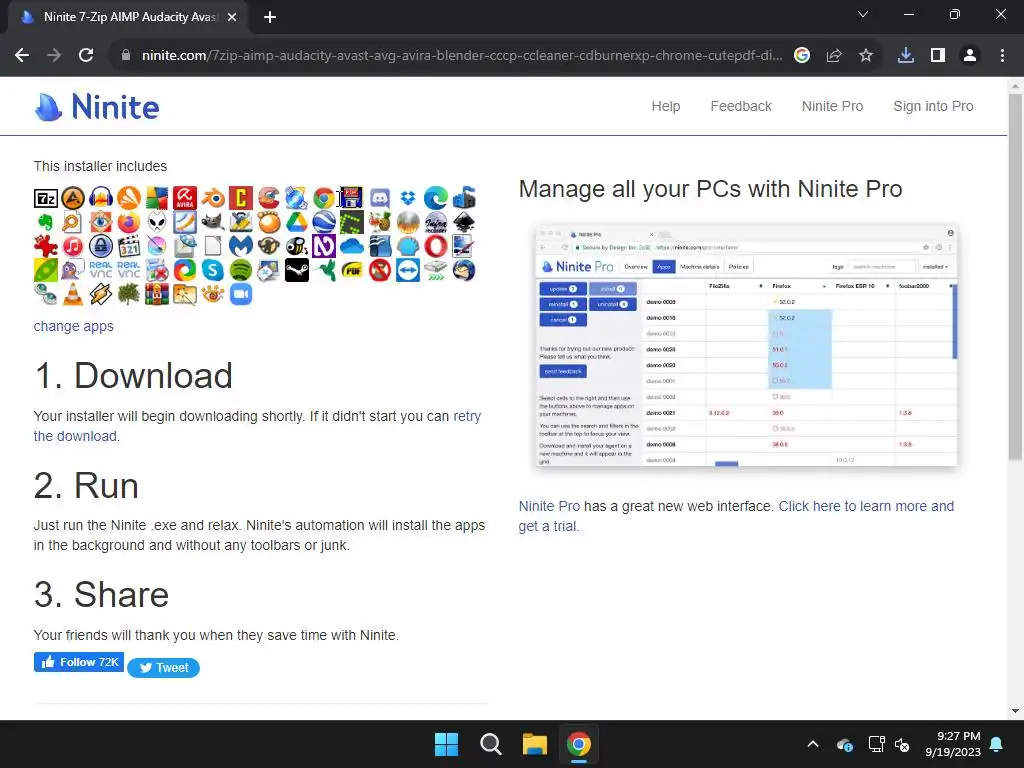Open the Help page link
The image size is (1024, 768).
pyautogui.click(x=665, y=106)
